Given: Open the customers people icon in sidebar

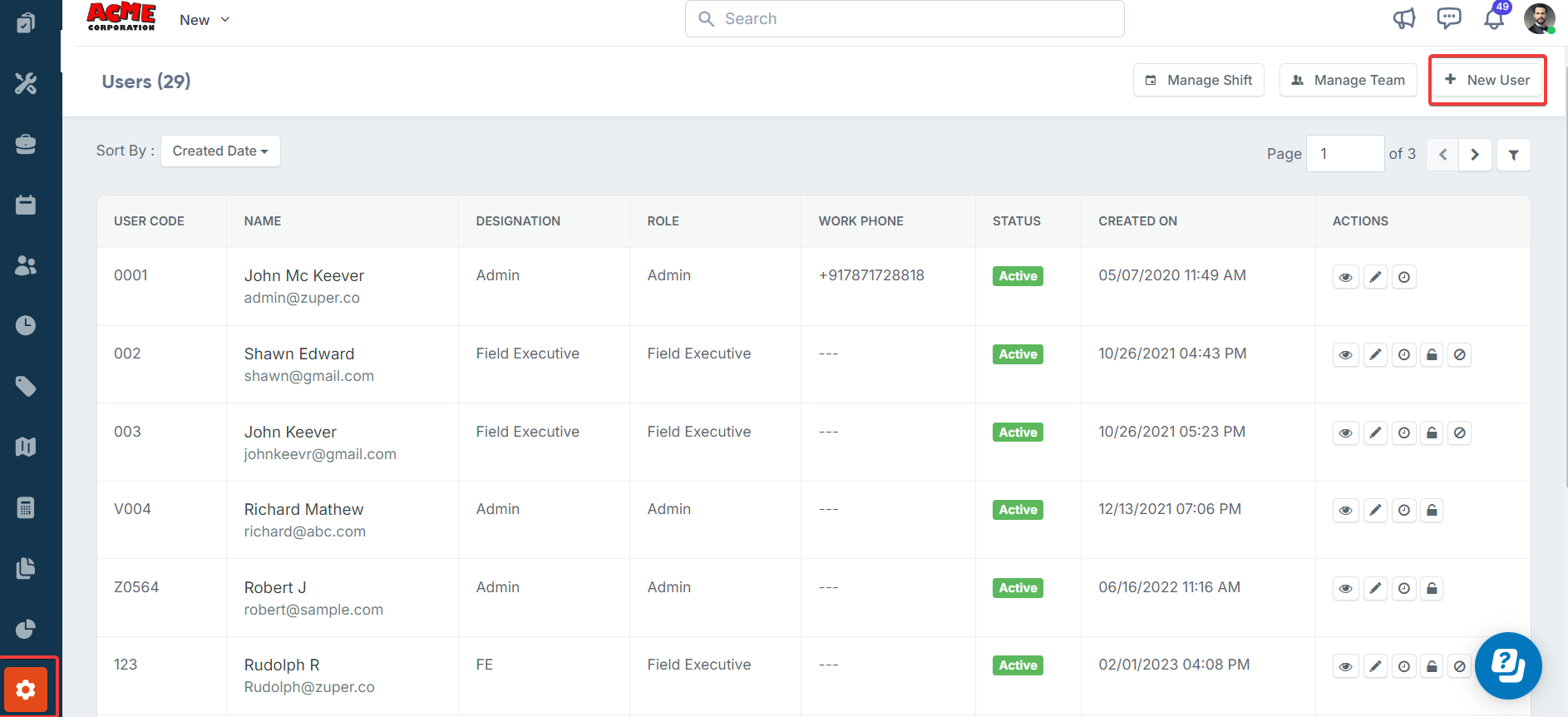Looking at the screenshot, I should click(x=26, y=265).
